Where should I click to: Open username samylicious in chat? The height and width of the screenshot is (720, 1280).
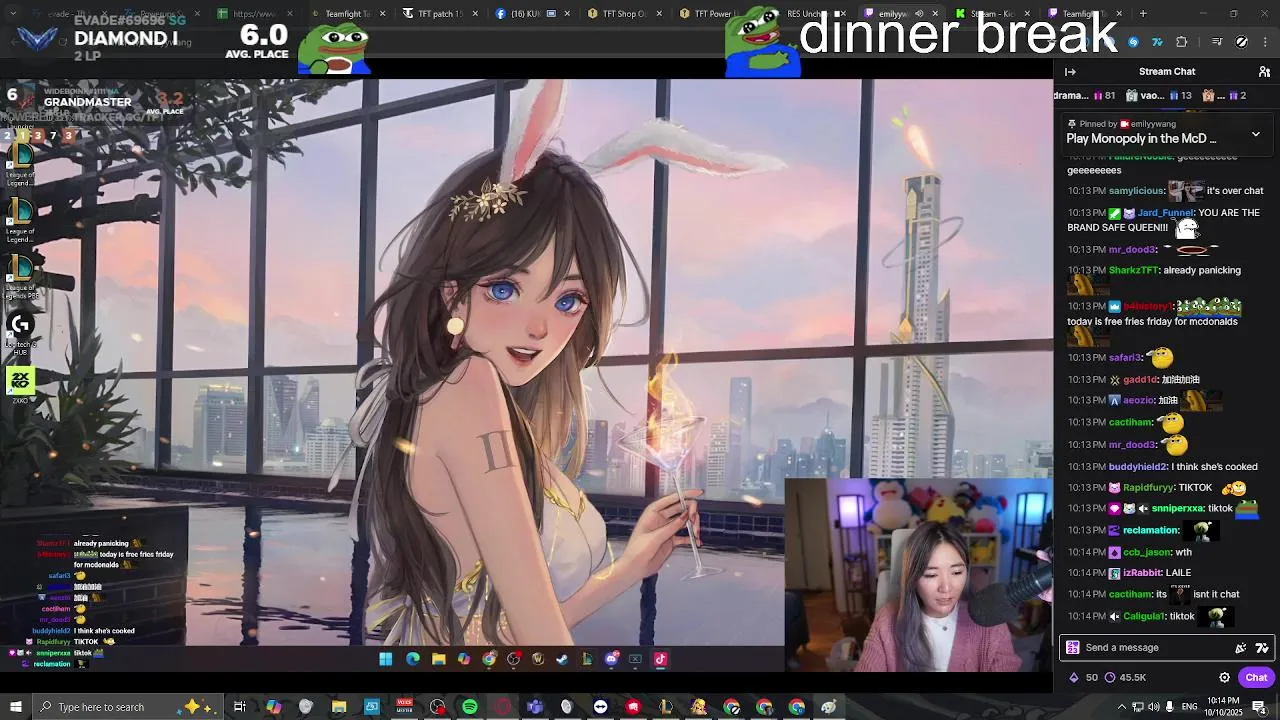[1136, 191]
